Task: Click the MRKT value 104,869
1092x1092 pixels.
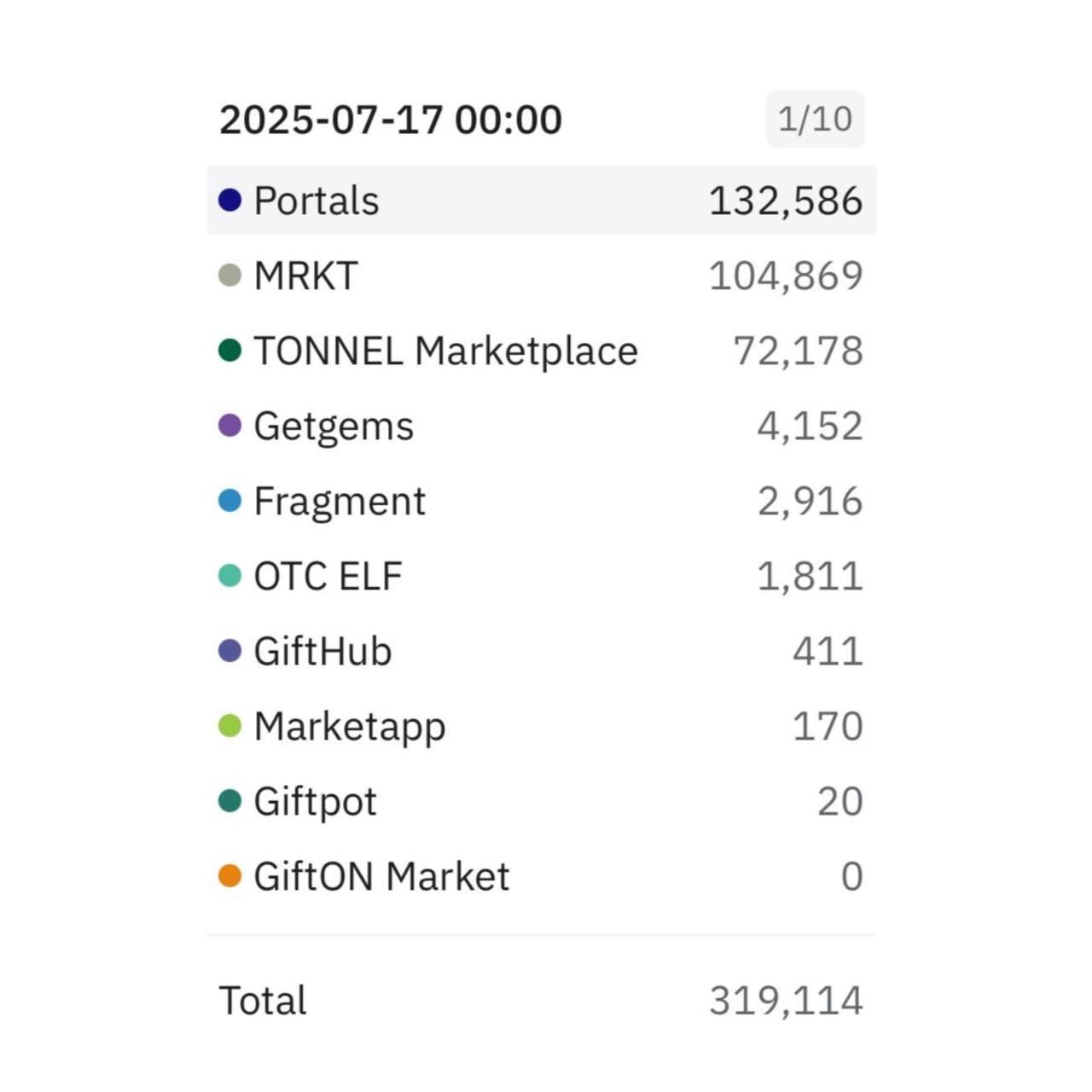Action: (x=786, y=276)
